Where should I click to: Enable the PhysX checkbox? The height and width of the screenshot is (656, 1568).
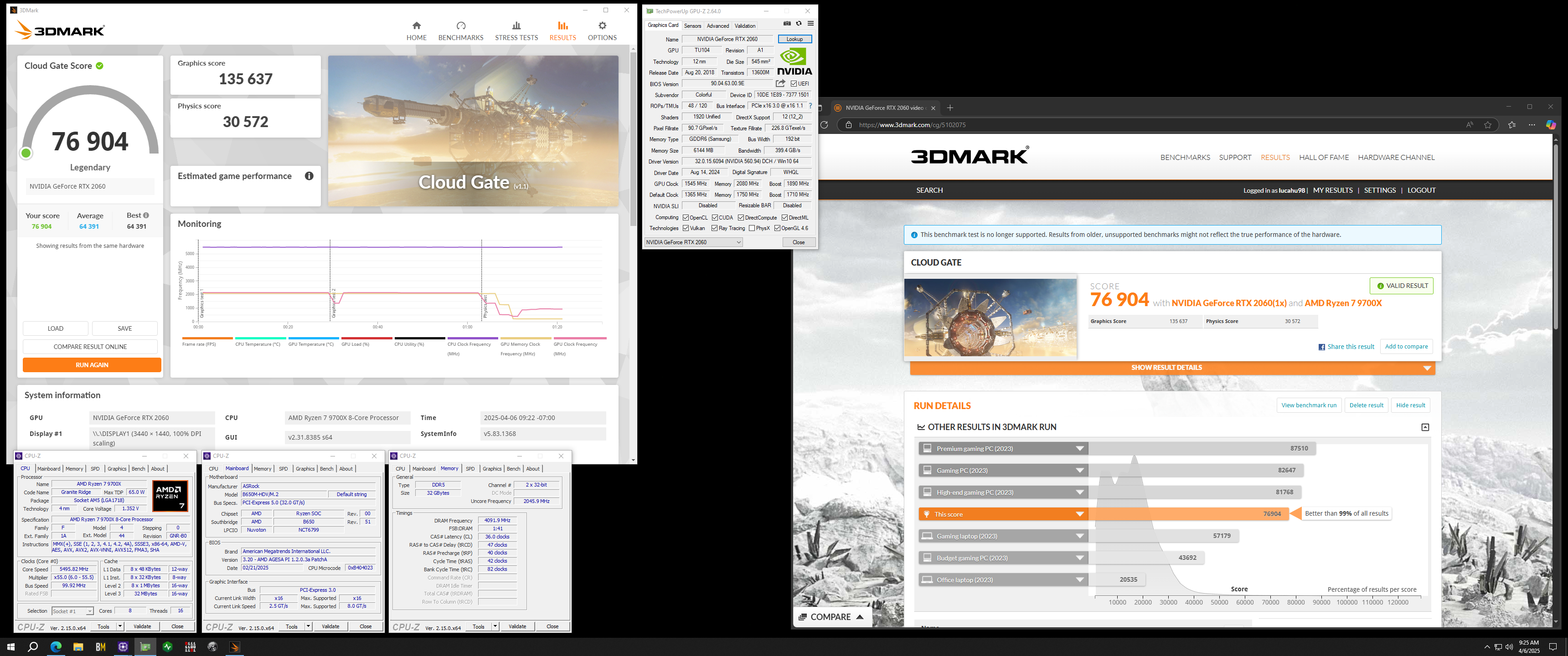pos(752,228)
